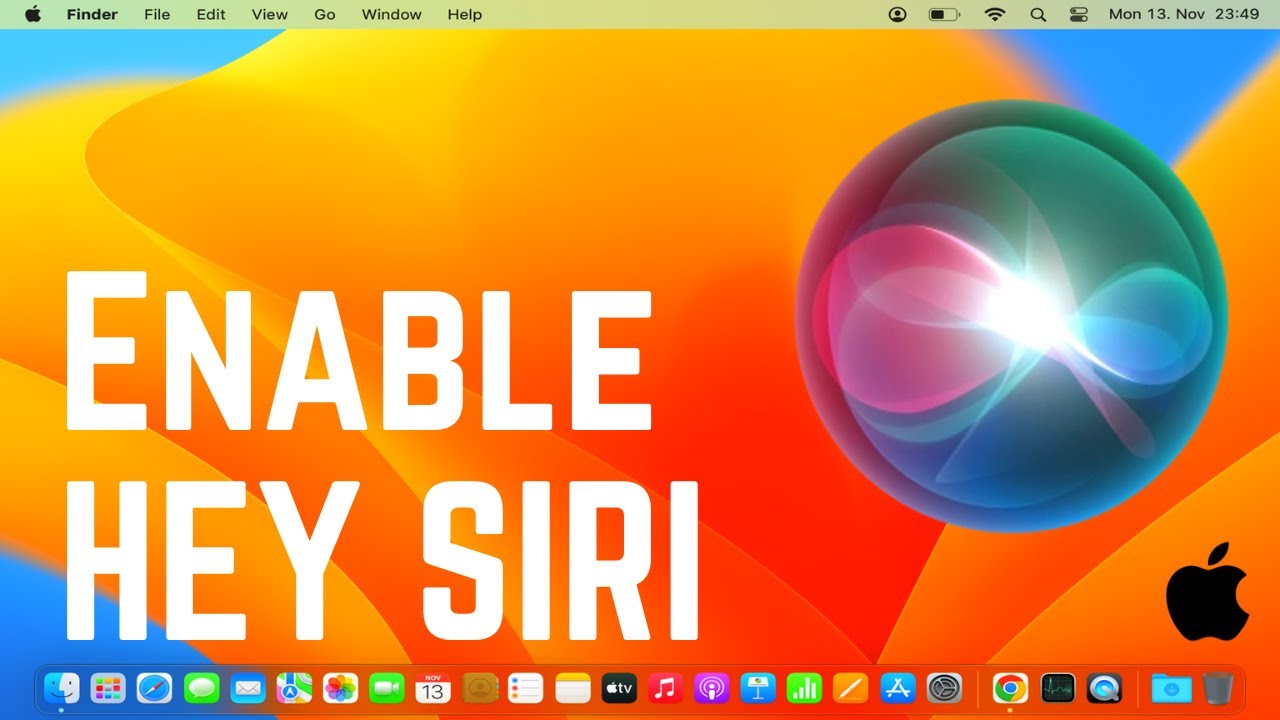Launch Google Chrome from the Dock
Image resolution: width=1280 pixels, height=720 pixels.
[1010, 688]
